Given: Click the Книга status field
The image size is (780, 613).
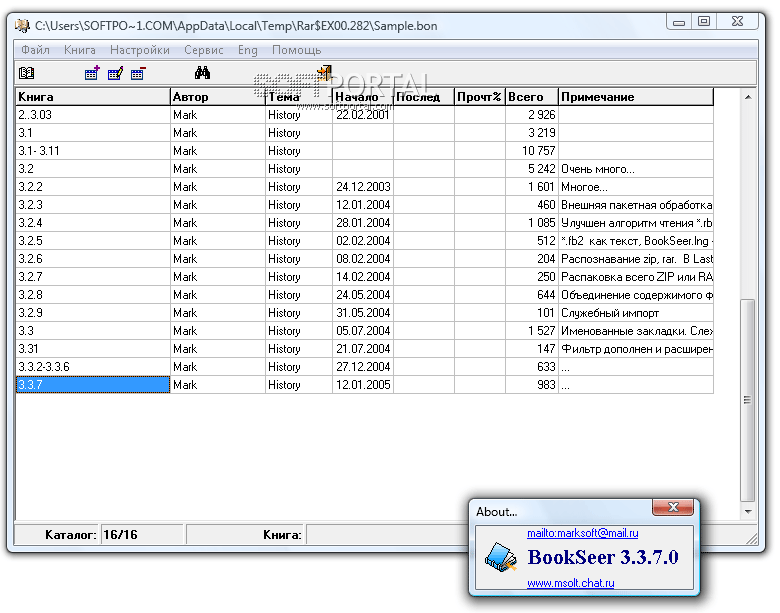Looking at the screenshot, I should (x=387, y=535).
